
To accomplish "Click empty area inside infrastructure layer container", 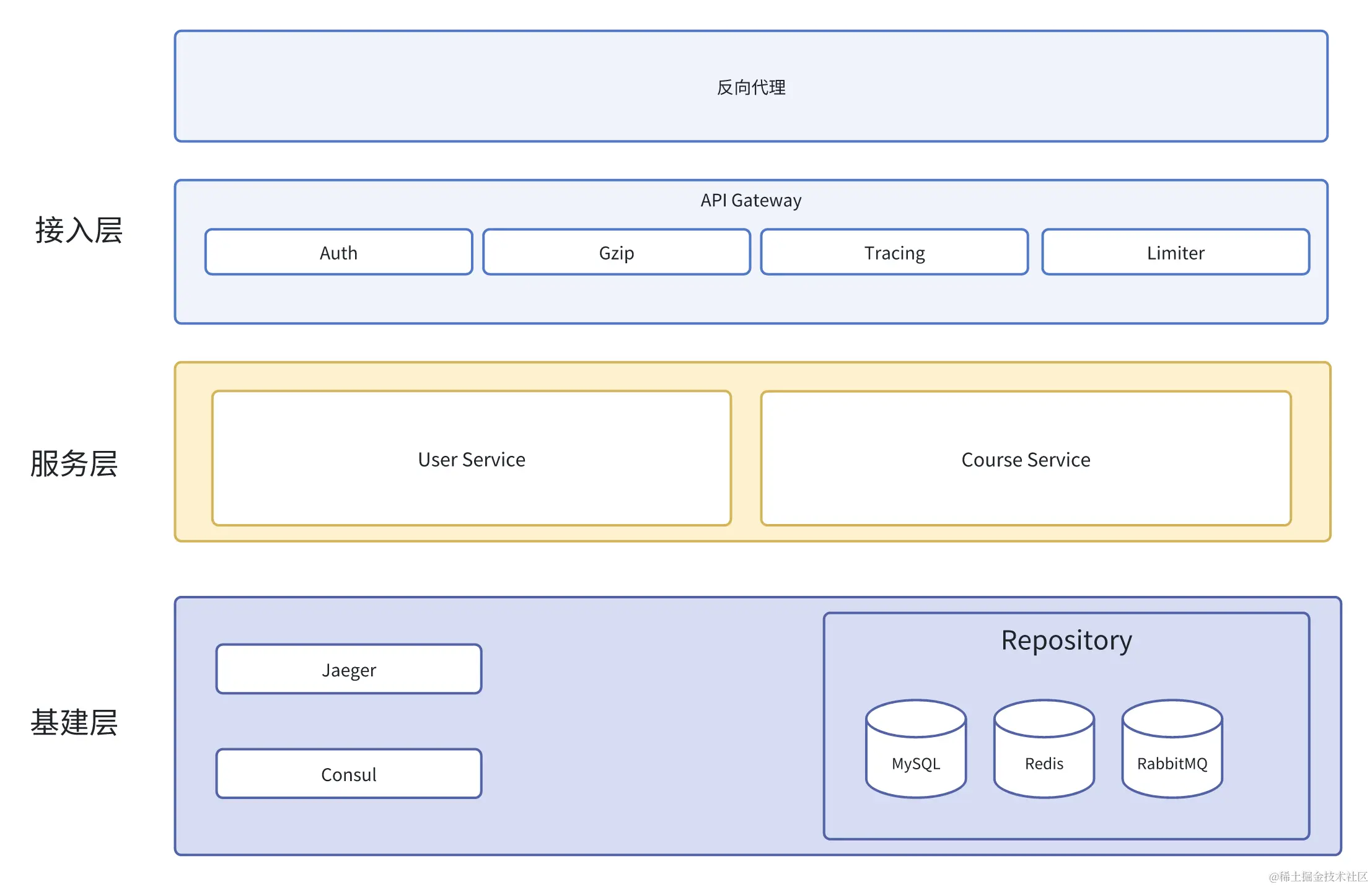I will click(651, 725).
